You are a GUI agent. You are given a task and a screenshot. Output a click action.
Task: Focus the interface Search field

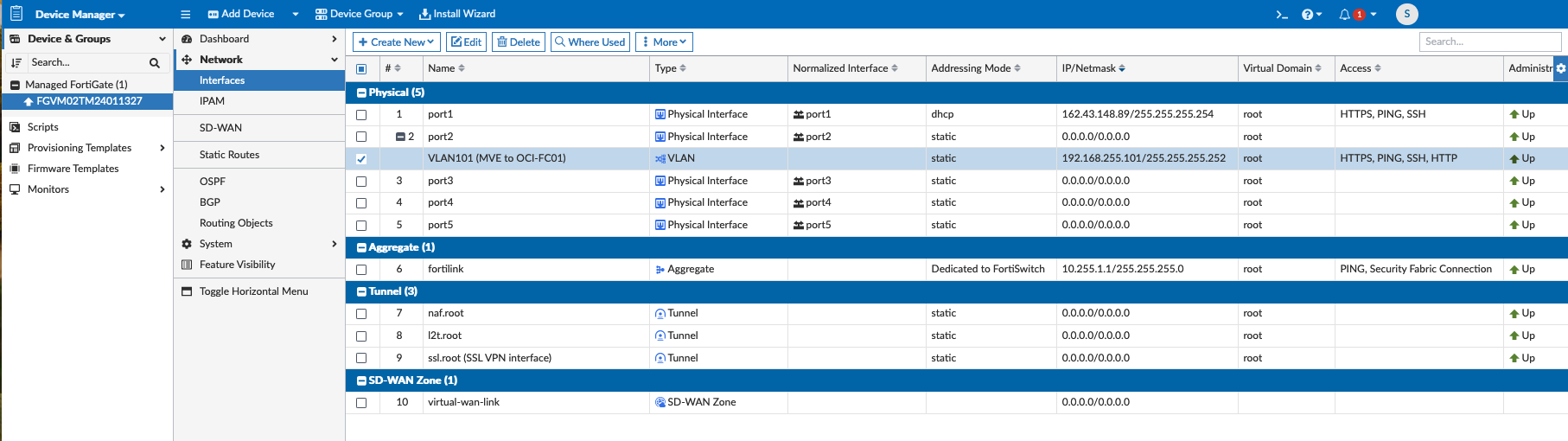pyautogui.click(x=1490, y=42)
